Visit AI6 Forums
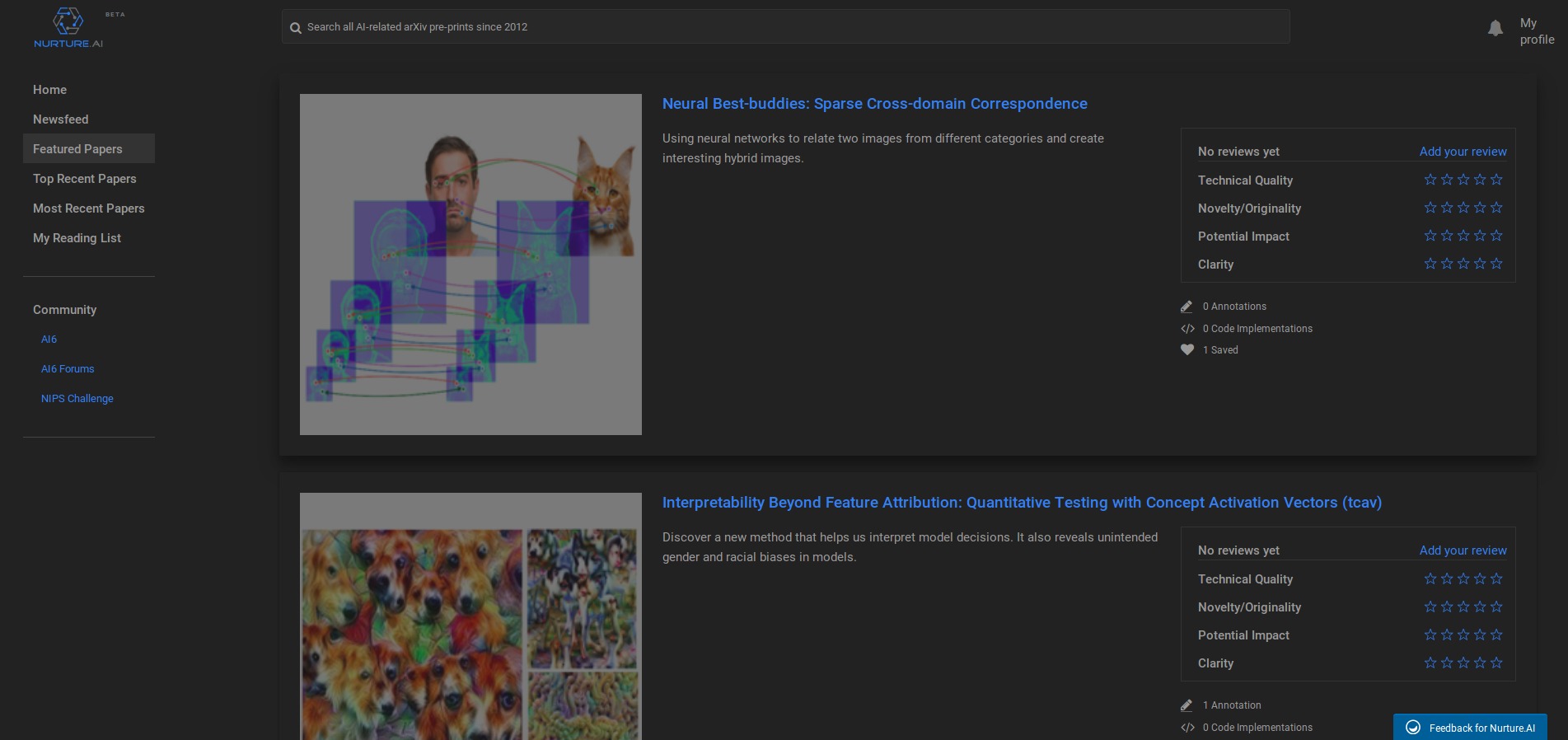This screenshot has width=1568, height=740. coord(68,369)
